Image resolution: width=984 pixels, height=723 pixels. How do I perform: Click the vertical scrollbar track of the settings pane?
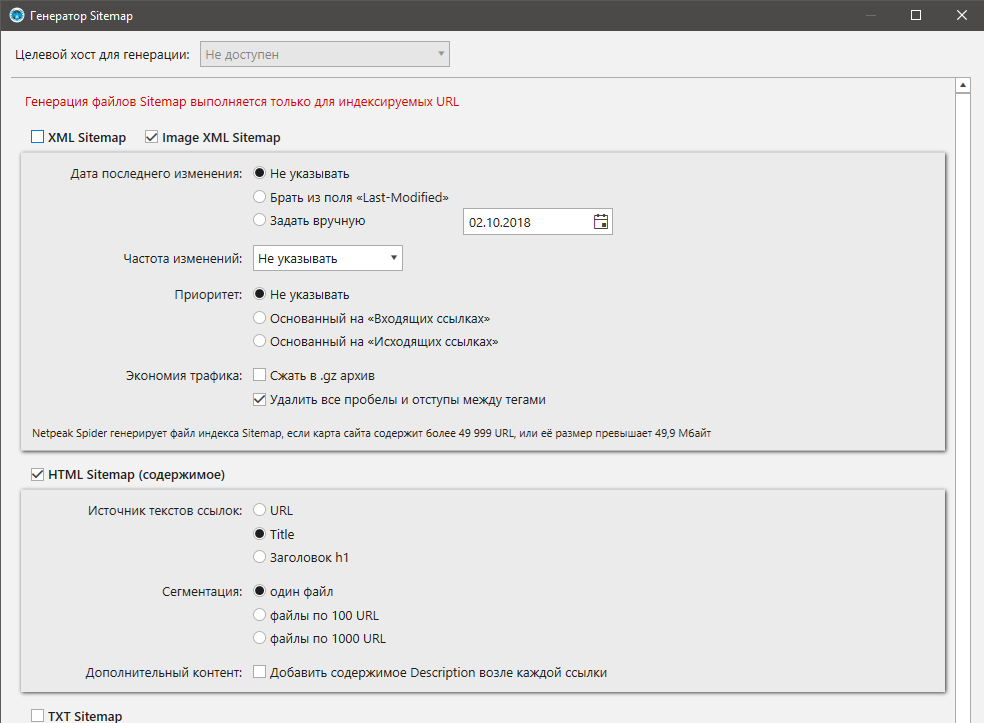963,408
